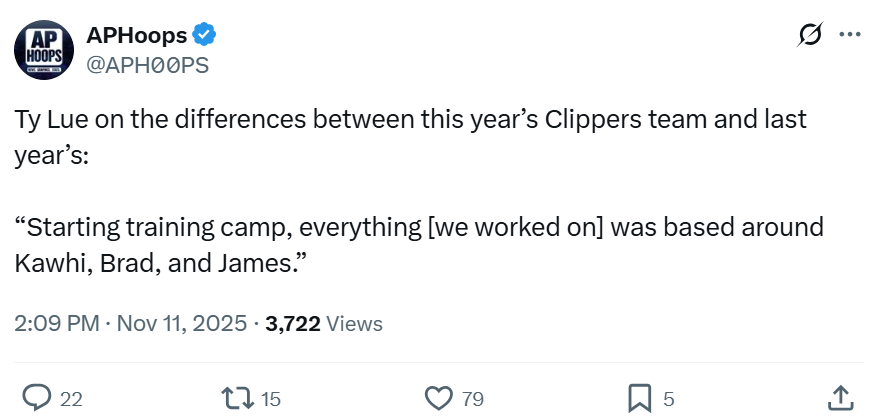Open the share icon menu
The image size is (871, 420).
click(840, 398)
